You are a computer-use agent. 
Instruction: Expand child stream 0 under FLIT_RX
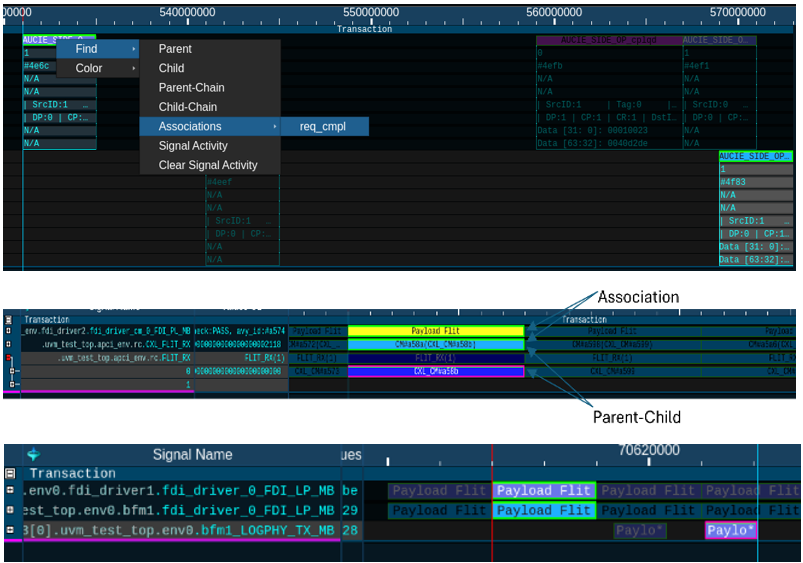click(12, 371)
